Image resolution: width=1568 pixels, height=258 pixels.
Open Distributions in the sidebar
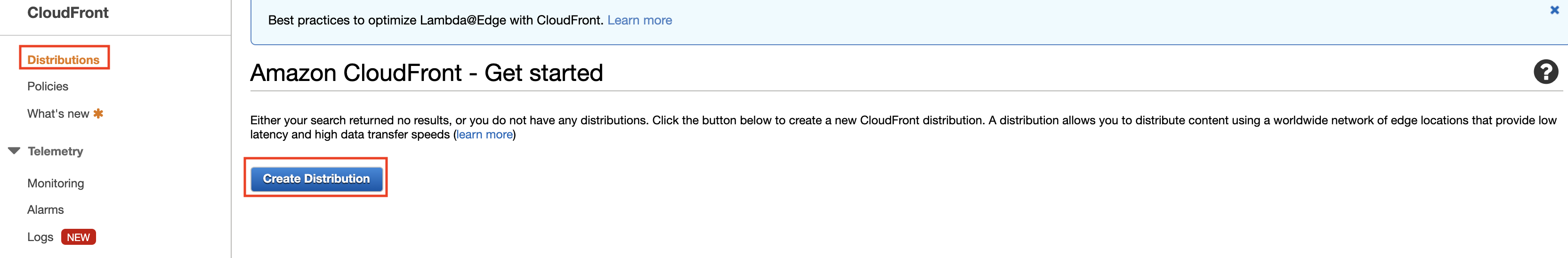63,60
